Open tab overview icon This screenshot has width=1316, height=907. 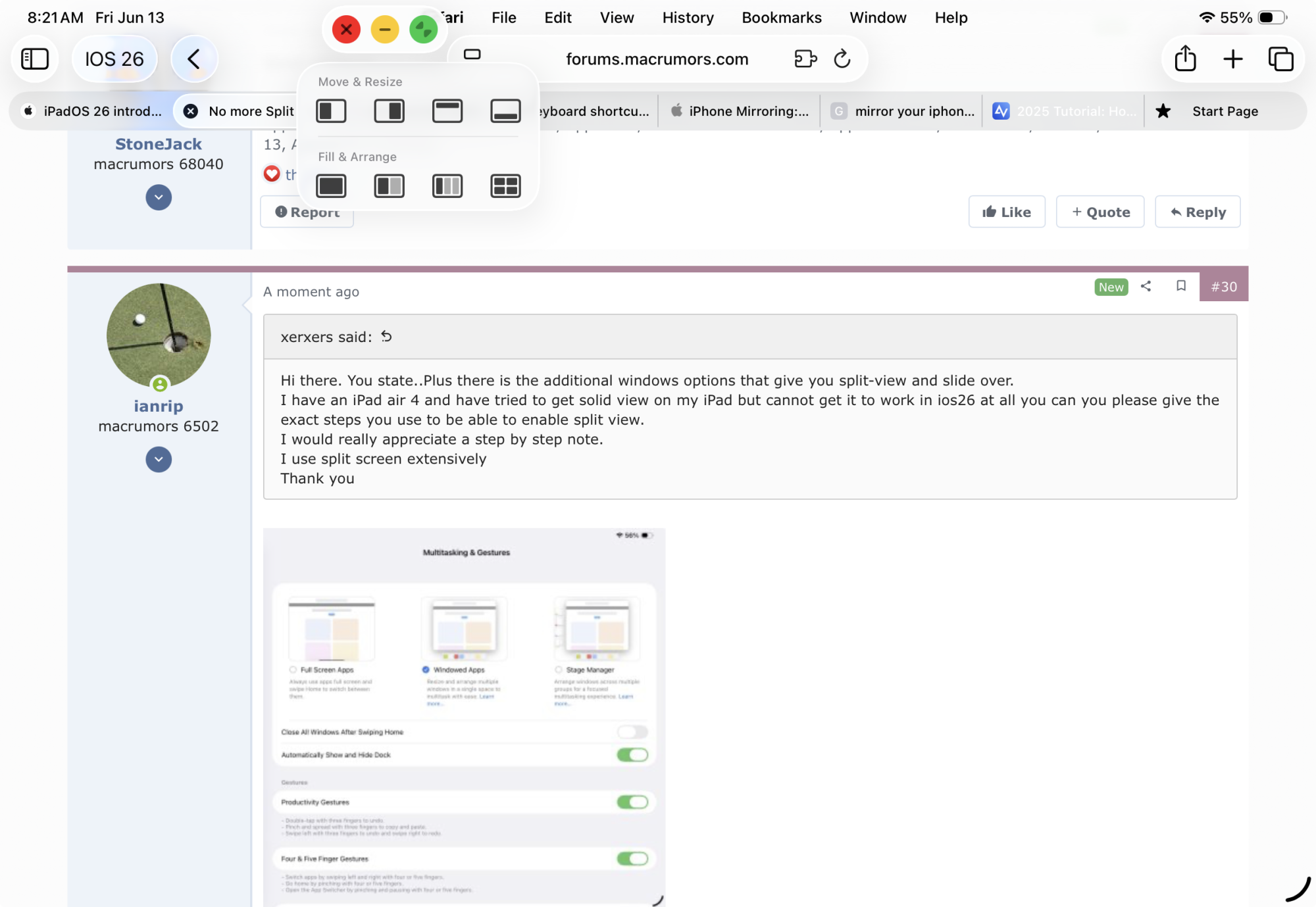(x=1280, y=59)
